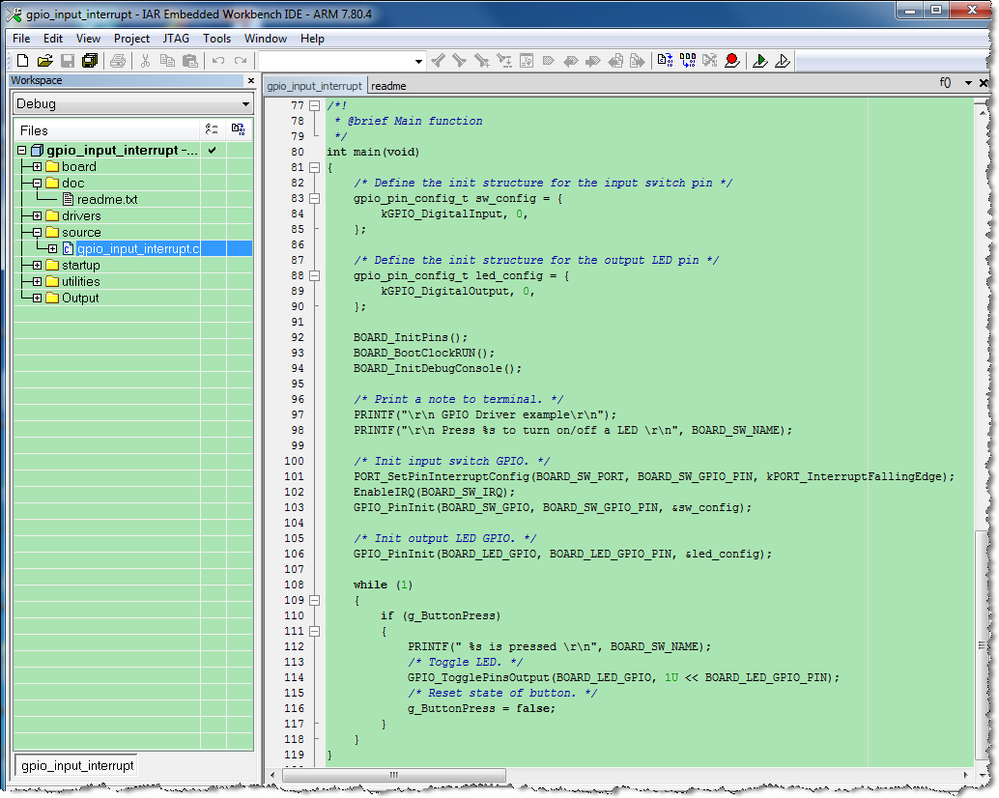Click the Save All toolbar icon
This screenshot has height=798, width=999.
(90, 61)
